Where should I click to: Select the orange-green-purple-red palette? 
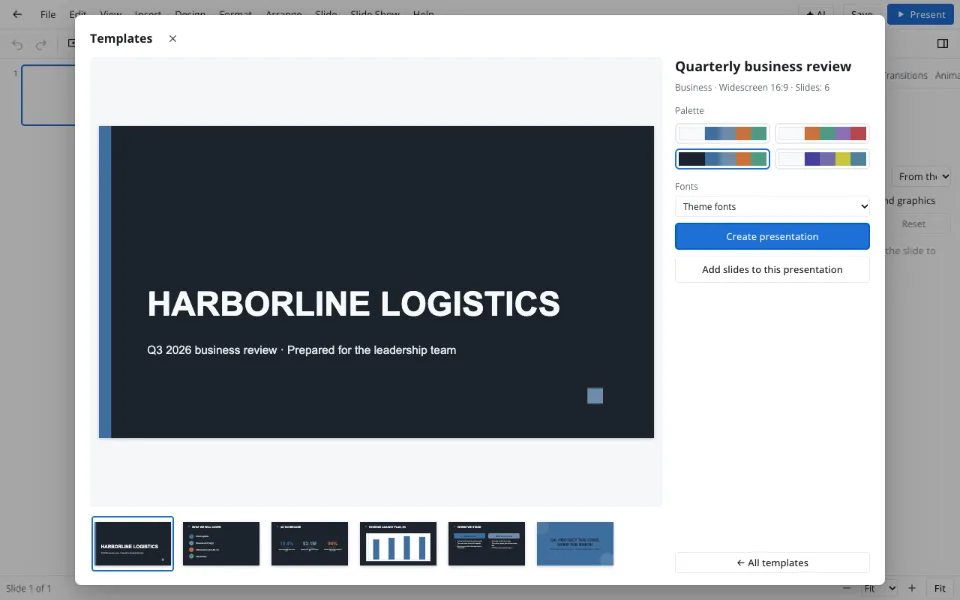(x=822, y=133)
